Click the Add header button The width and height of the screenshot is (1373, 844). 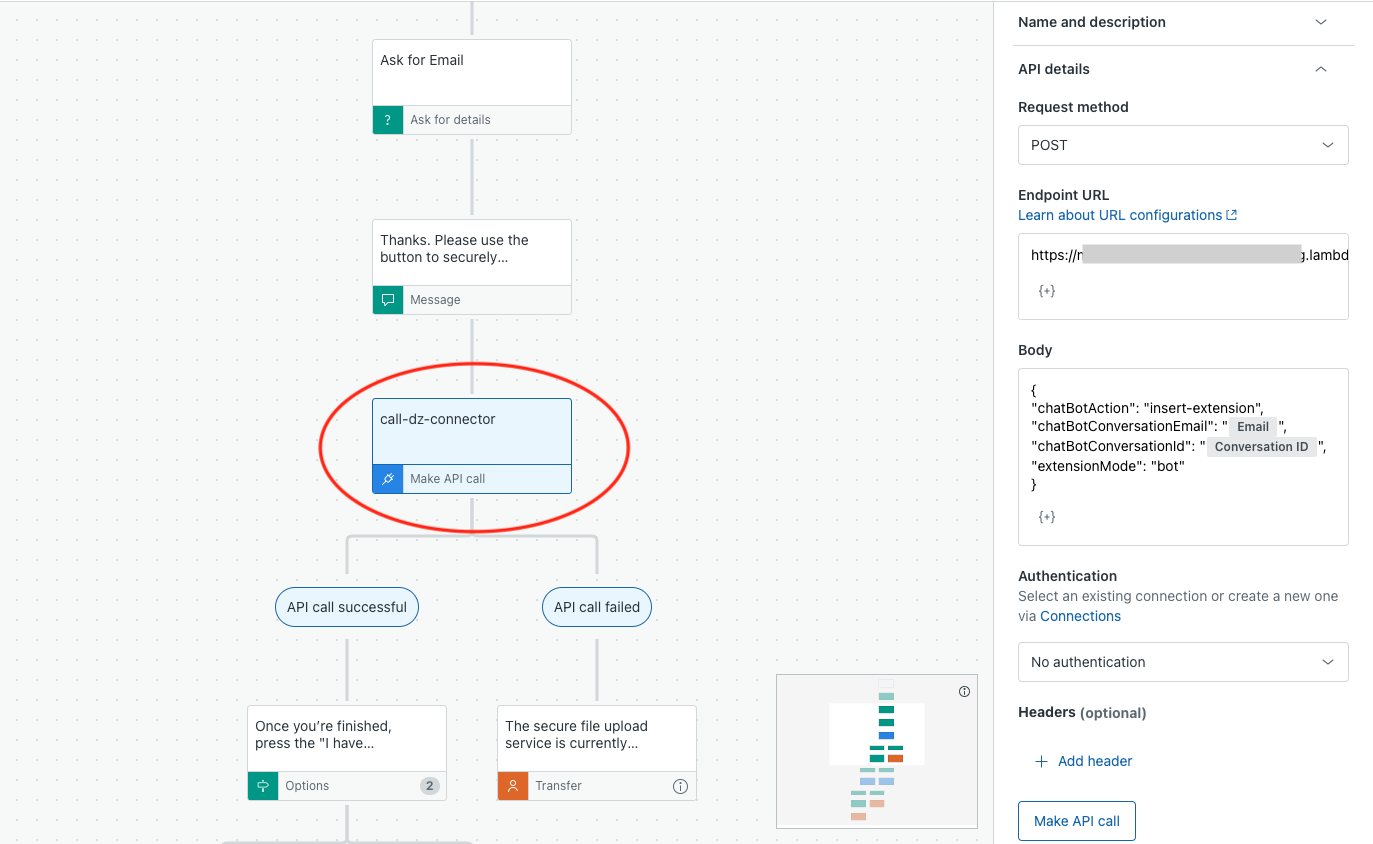click(x=1083, y=761)
